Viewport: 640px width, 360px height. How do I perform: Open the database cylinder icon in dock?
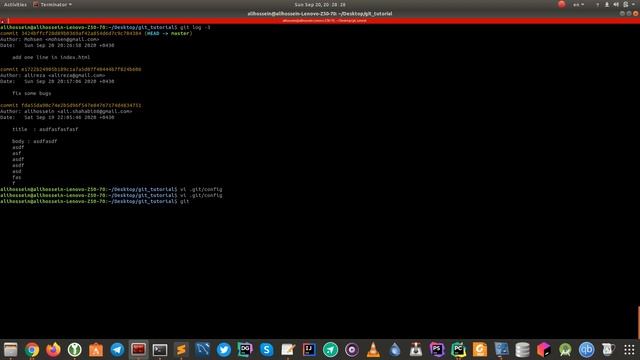[522, 350]
